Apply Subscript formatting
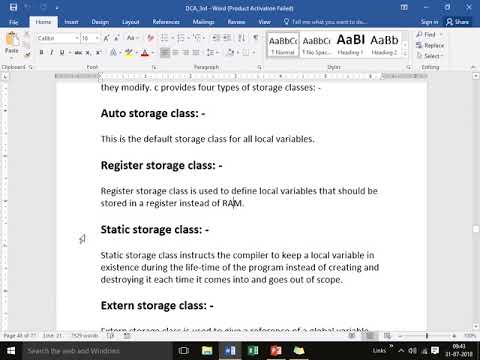Viewport: 480px width, 360px height. (88, 53)
